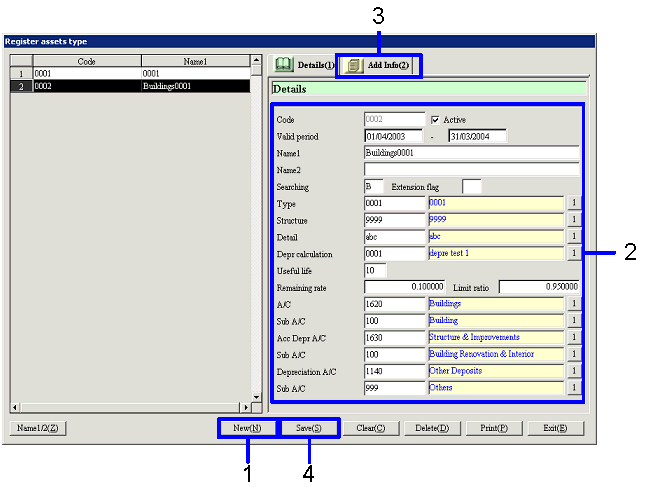
Task: Select list row Buildings0001
Action: point(130,86)
